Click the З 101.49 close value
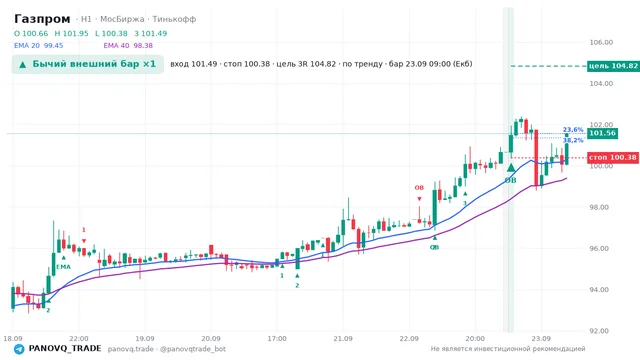Viewport: 640px width, 360px height. [x=151, y=33]
